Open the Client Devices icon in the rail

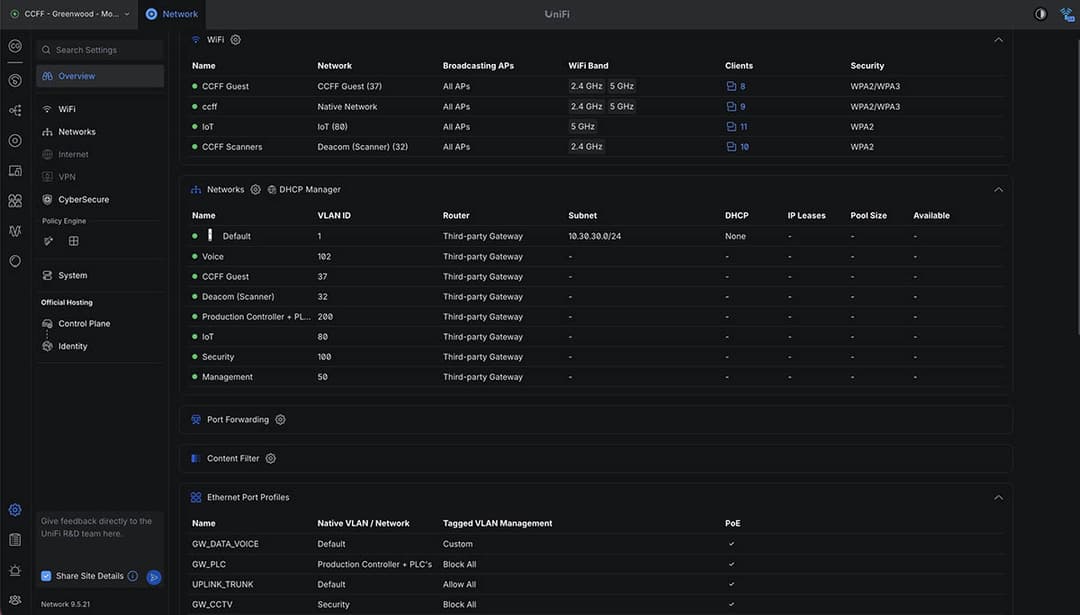click(x=14, y=171)
